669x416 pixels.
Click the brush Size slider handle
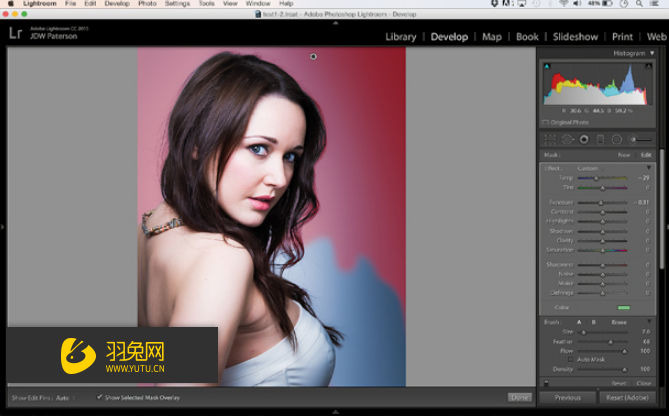pyautogui.click(x=583, y=332)
